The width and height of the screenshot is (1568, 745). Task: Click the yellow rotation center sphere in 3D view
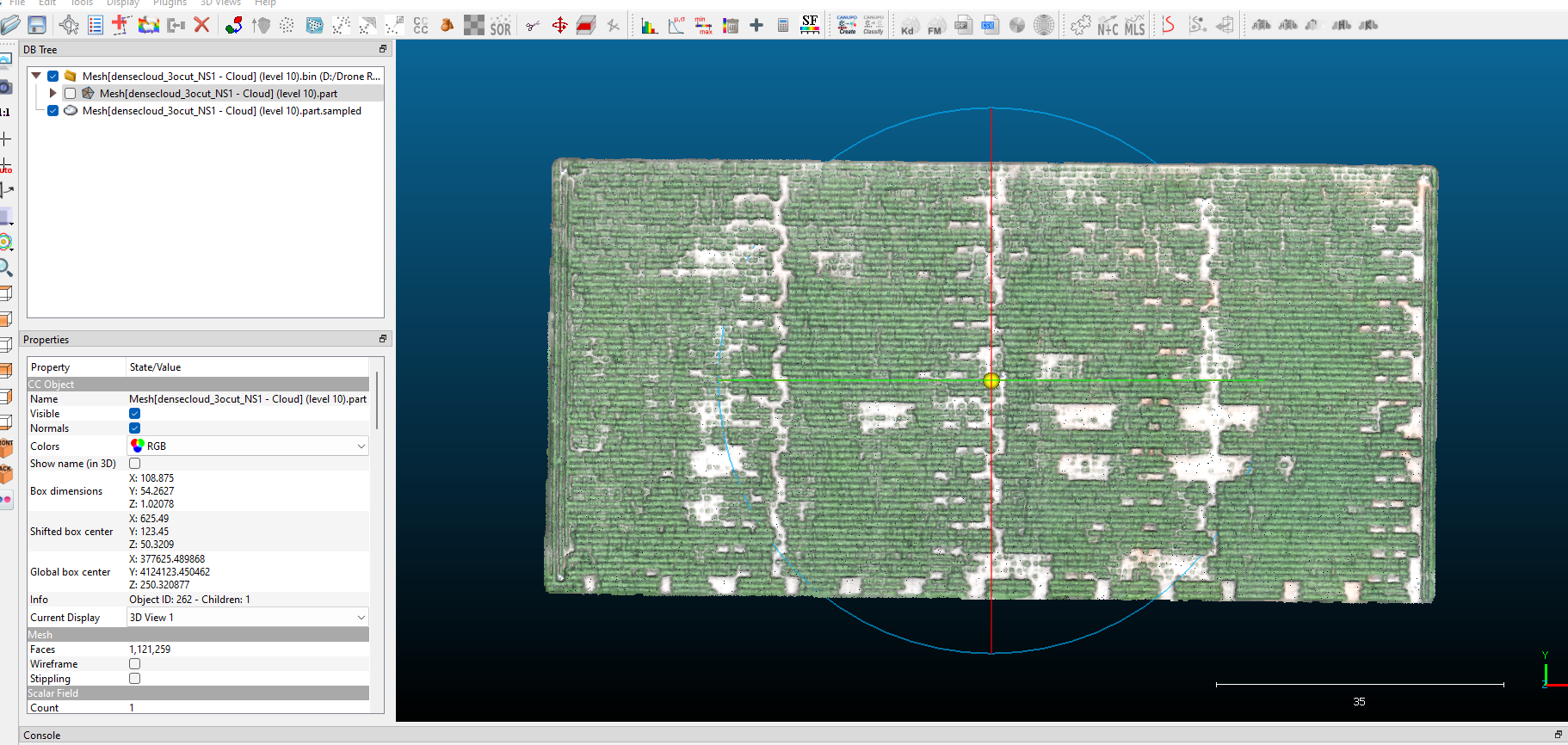click(x=991, y=380)
